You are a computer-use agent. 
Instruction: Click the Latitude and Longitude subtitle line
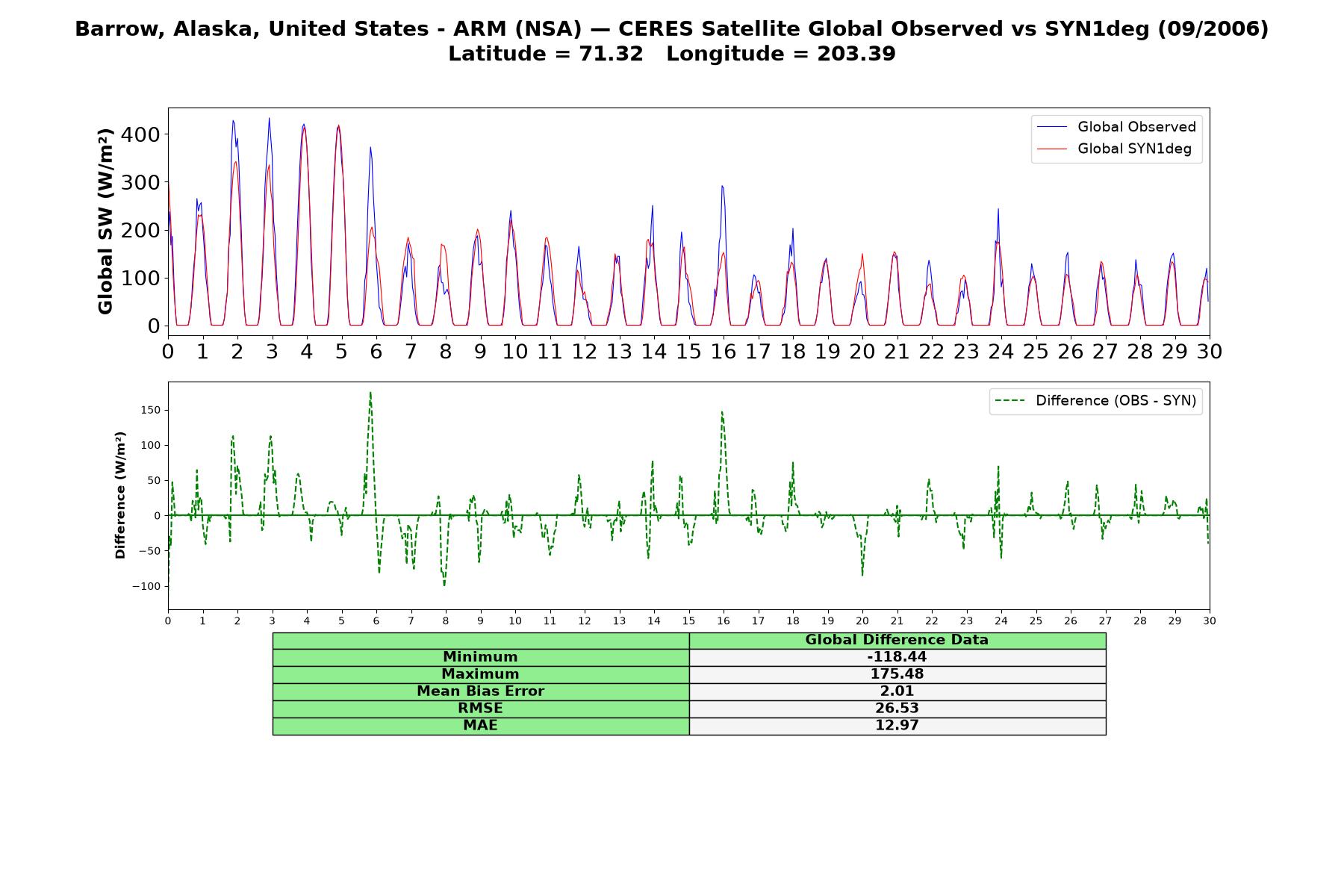(x=672, y=54)
